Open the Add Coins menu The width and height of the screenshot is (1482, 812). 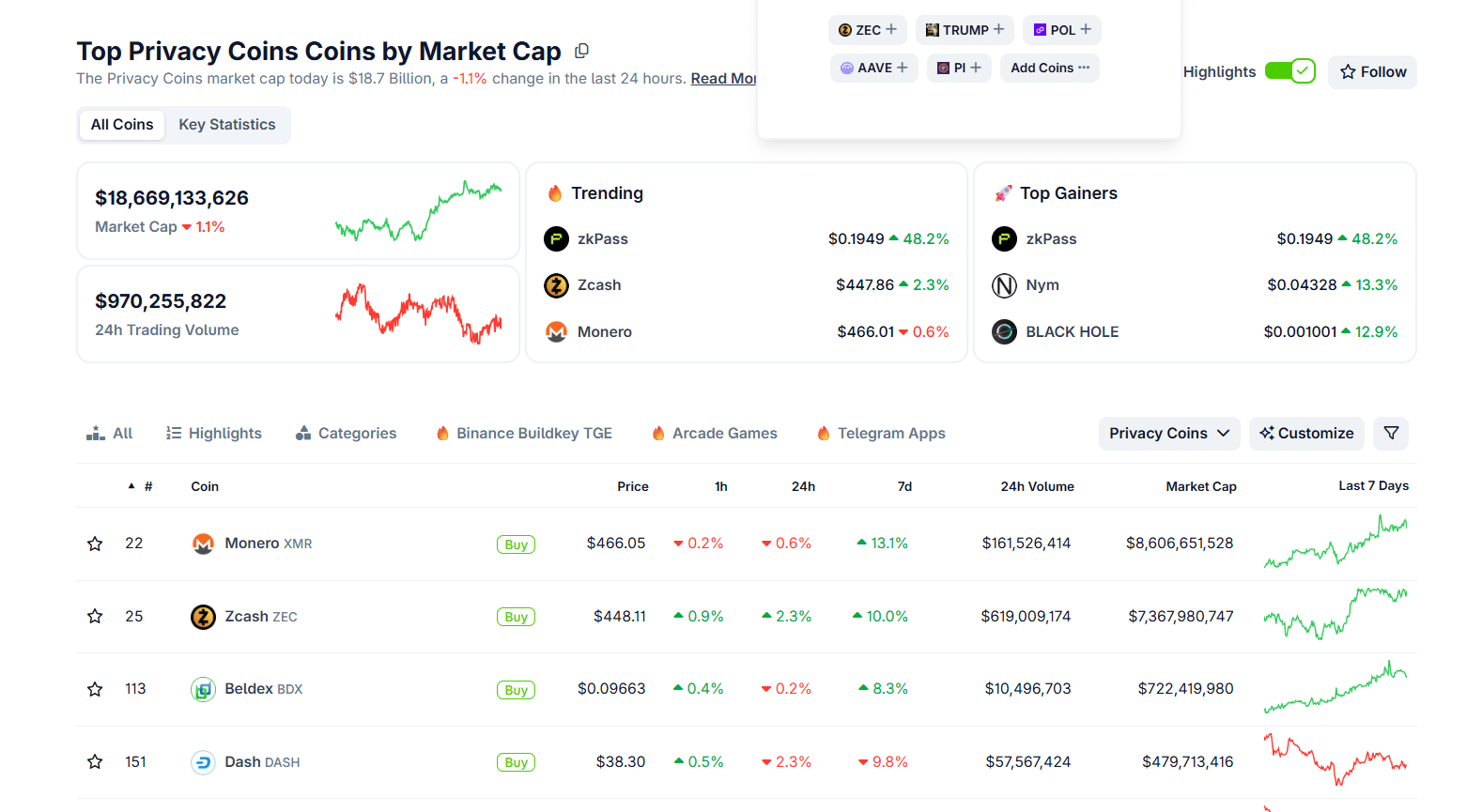click(1049, 68)
